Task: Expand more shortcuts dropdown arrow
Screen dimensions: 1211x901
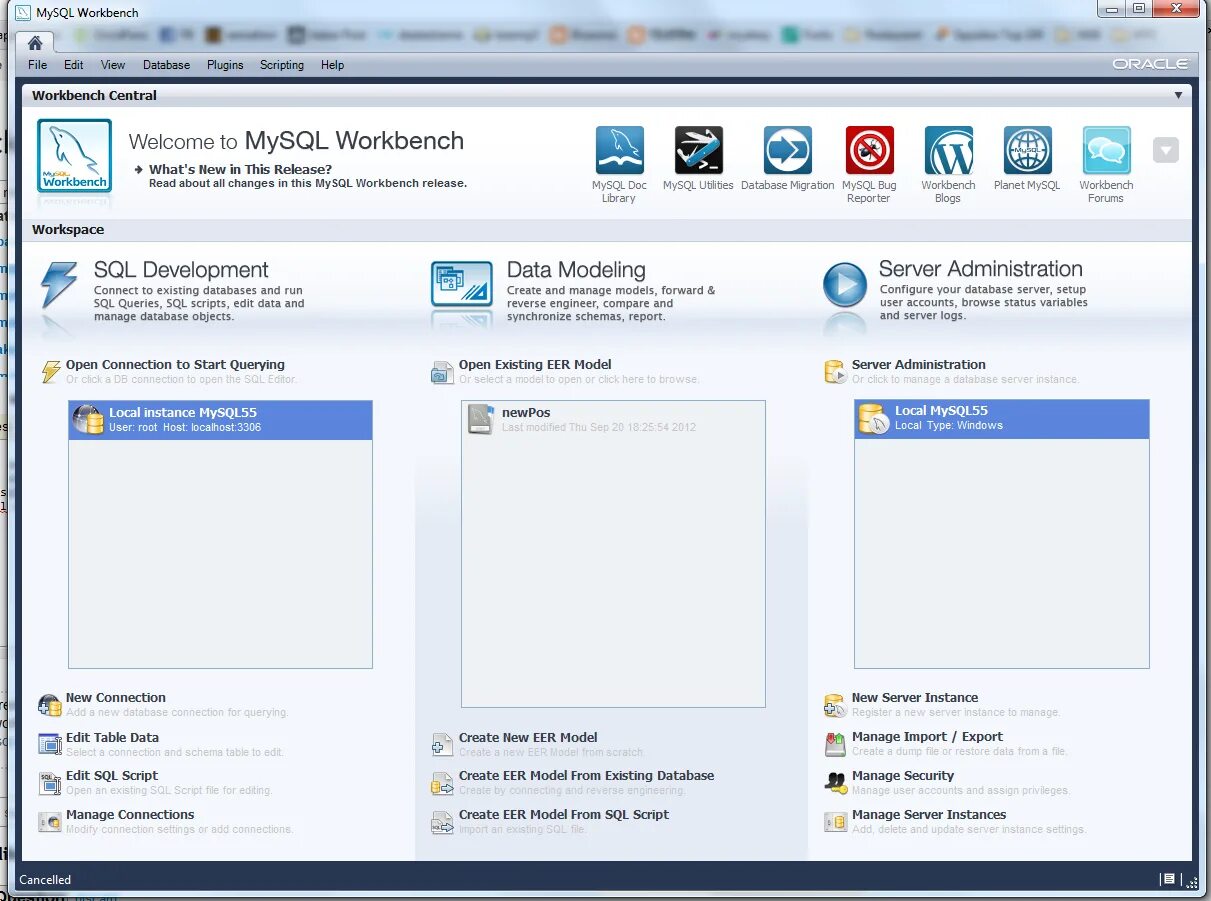Action: pos(1166,151)
